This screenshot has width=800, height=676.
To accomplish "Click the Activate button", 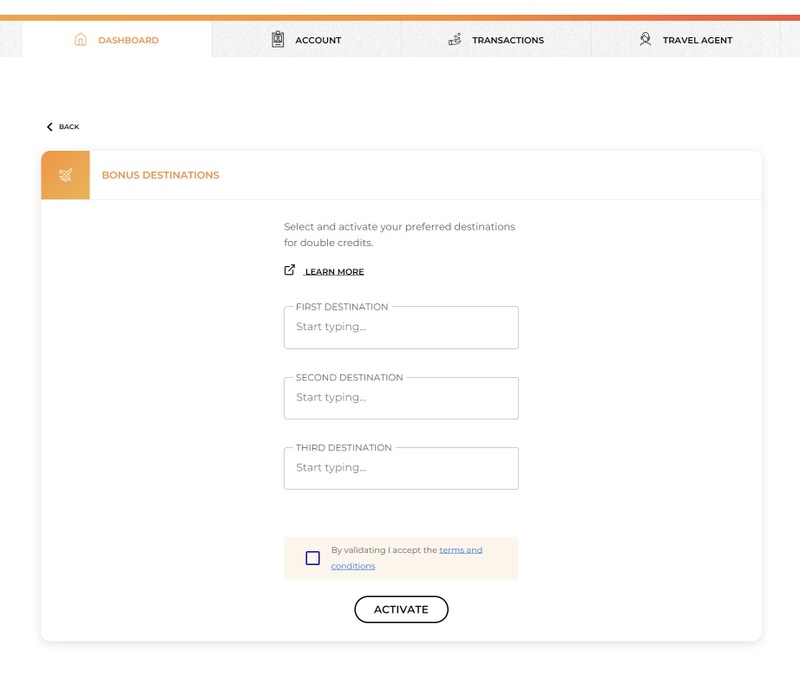I will coord(402,609).
